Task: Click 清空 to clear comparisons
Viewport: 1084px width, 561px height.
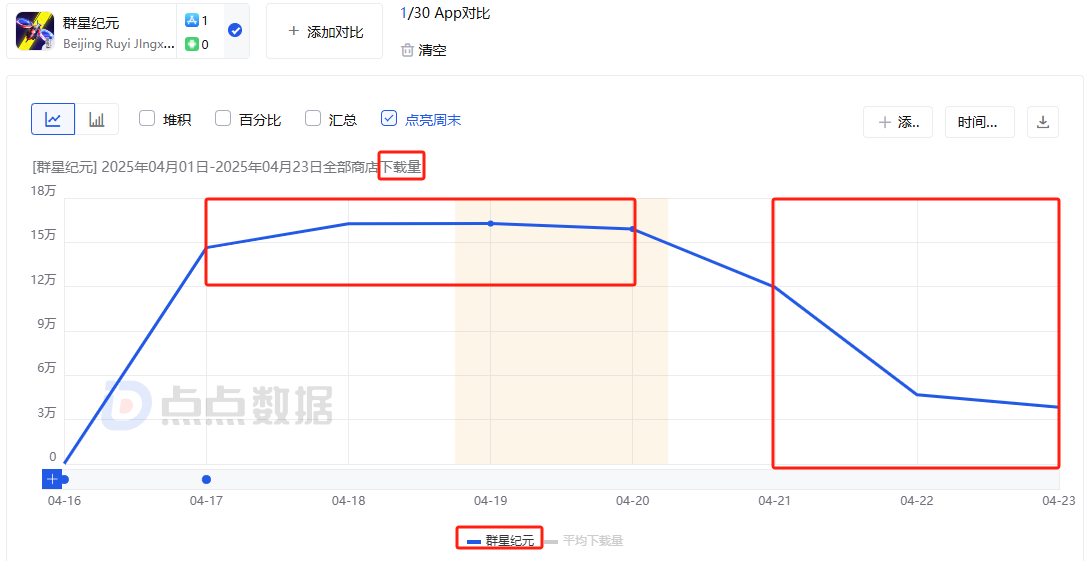Action: point(432,50)
